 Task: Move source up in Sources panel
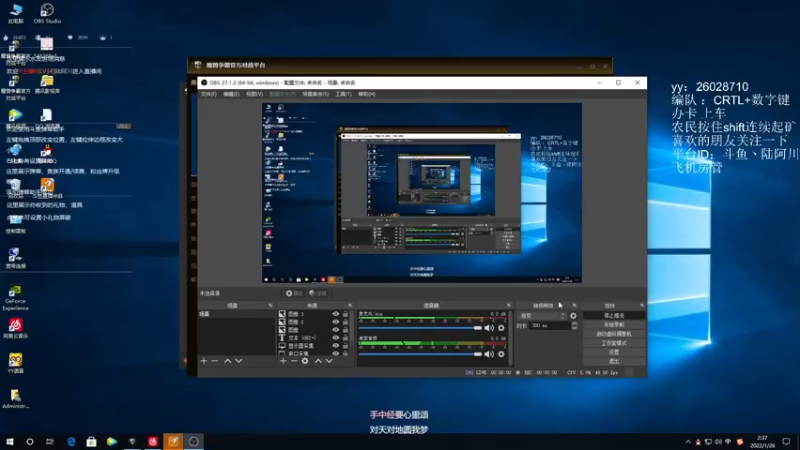[x=318, y=361]
